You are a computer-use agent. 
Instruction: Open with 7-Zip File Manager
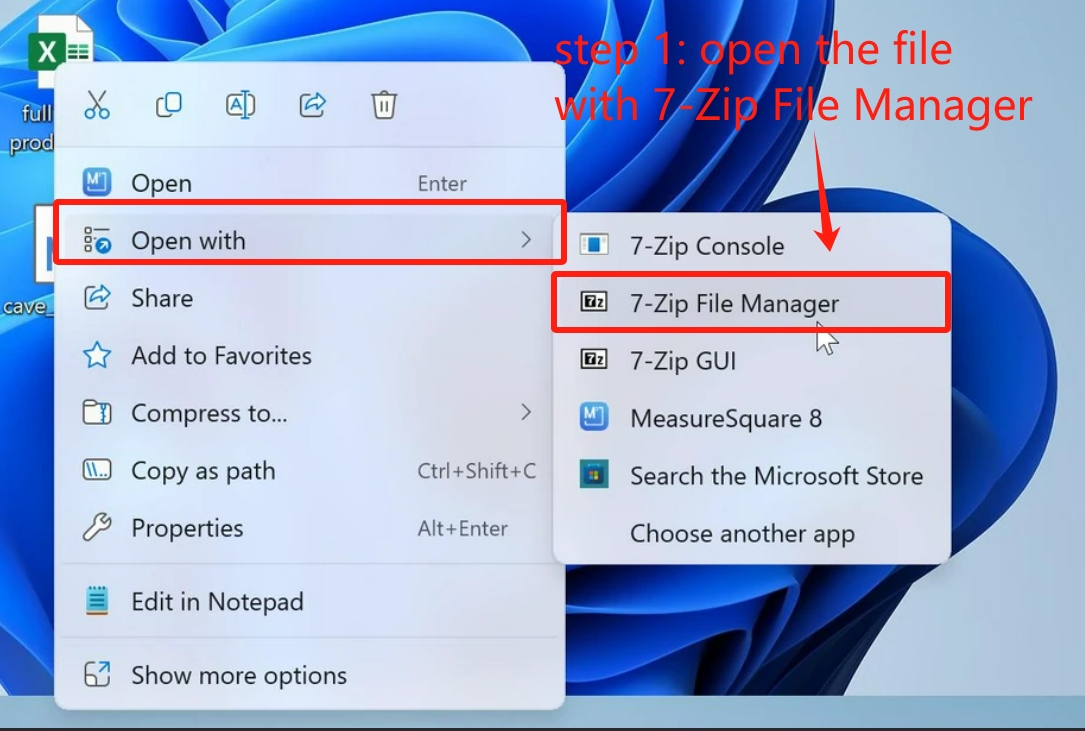751,303
